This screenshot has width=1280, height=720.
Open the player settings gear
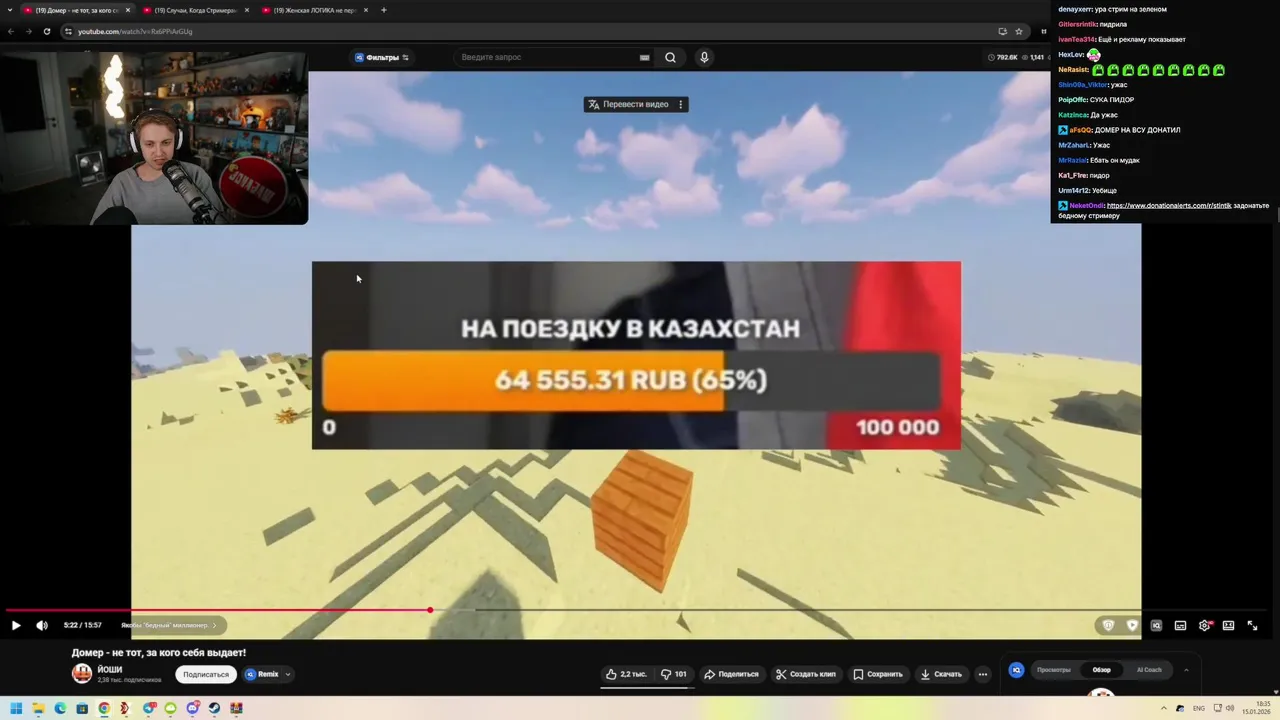coord(1205,625)
